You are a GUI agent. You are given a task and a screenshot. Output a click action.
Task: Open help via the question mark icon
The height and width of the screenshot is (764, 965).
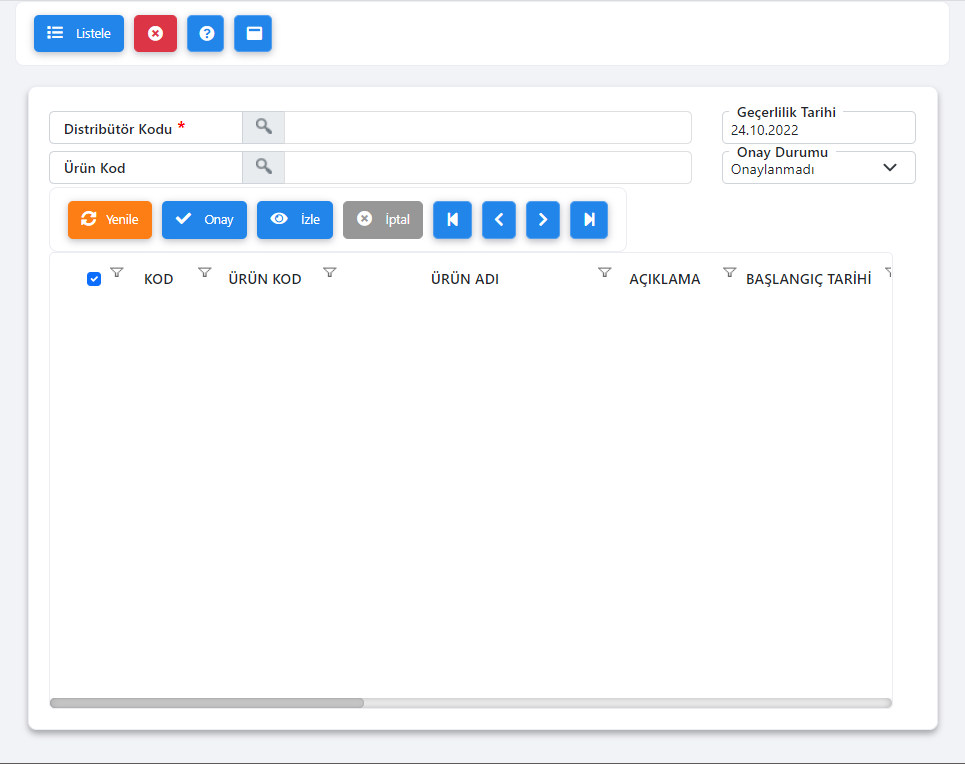click(206, 33)
